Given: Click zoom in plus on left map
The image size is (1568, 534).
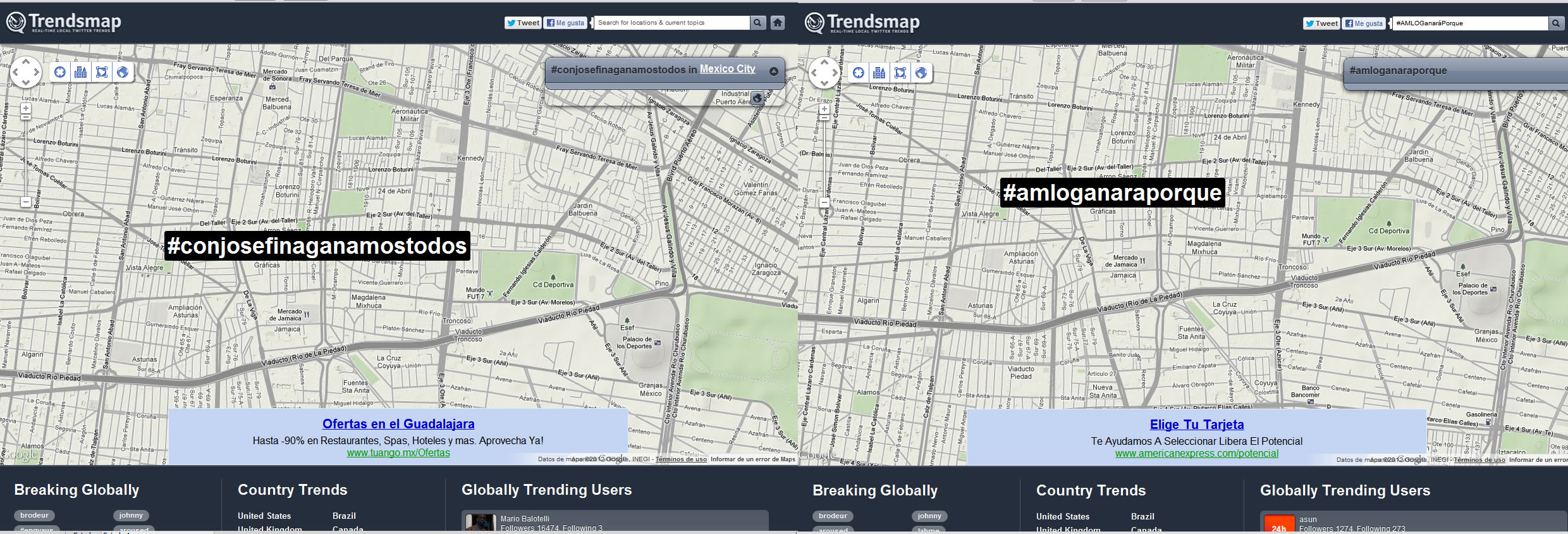Looking at the screenshot, I should 26,108.
